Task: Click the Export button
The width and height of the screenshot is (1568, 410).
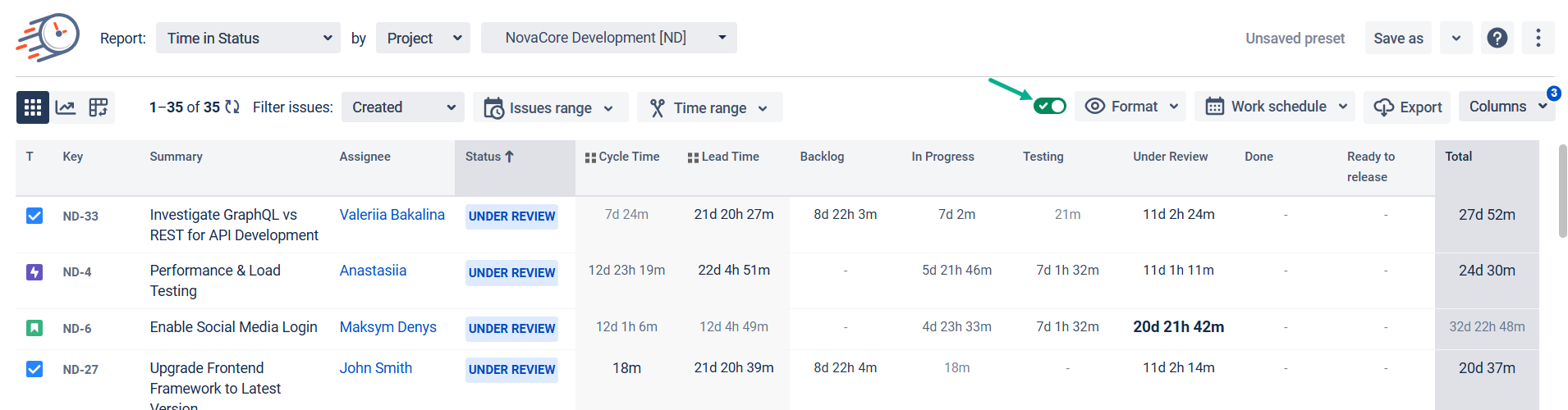Action: tap(1407, 107)
